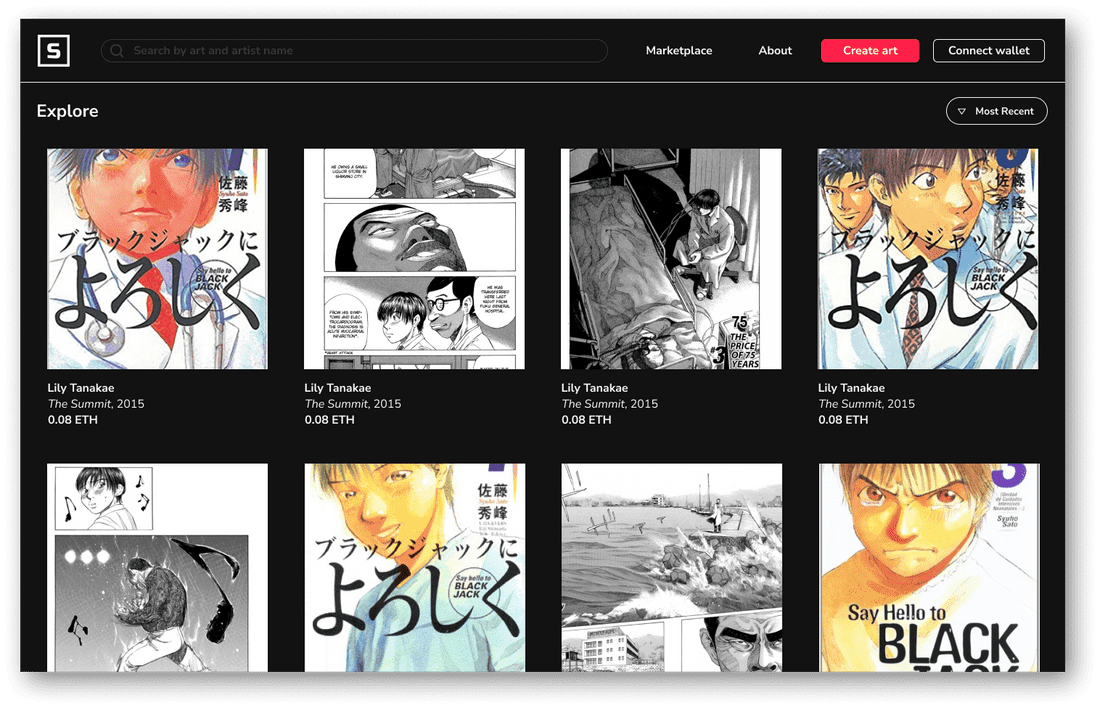Open the two-doctors manga cover in first row
This screenshot has height=708, width=1100.
pos(927,258)
